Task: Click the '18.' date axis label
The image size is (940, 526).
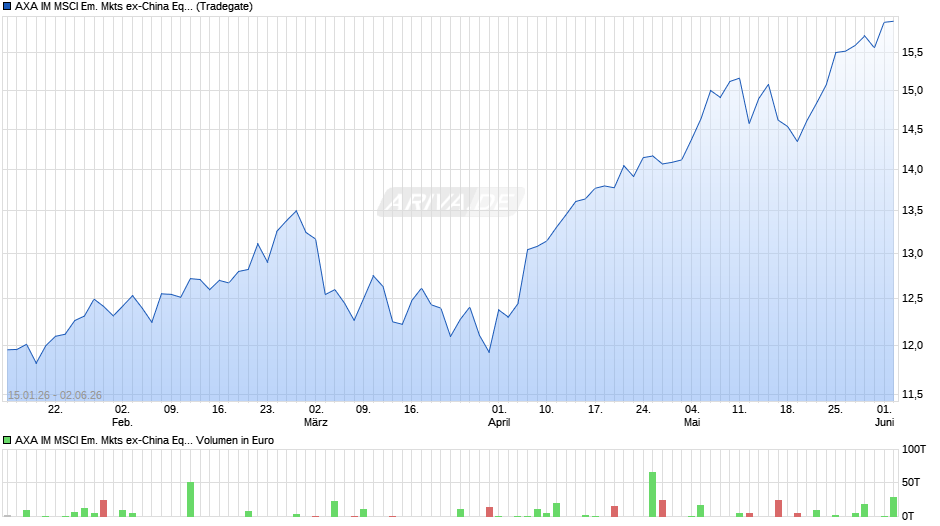Action: coord(787,410)
